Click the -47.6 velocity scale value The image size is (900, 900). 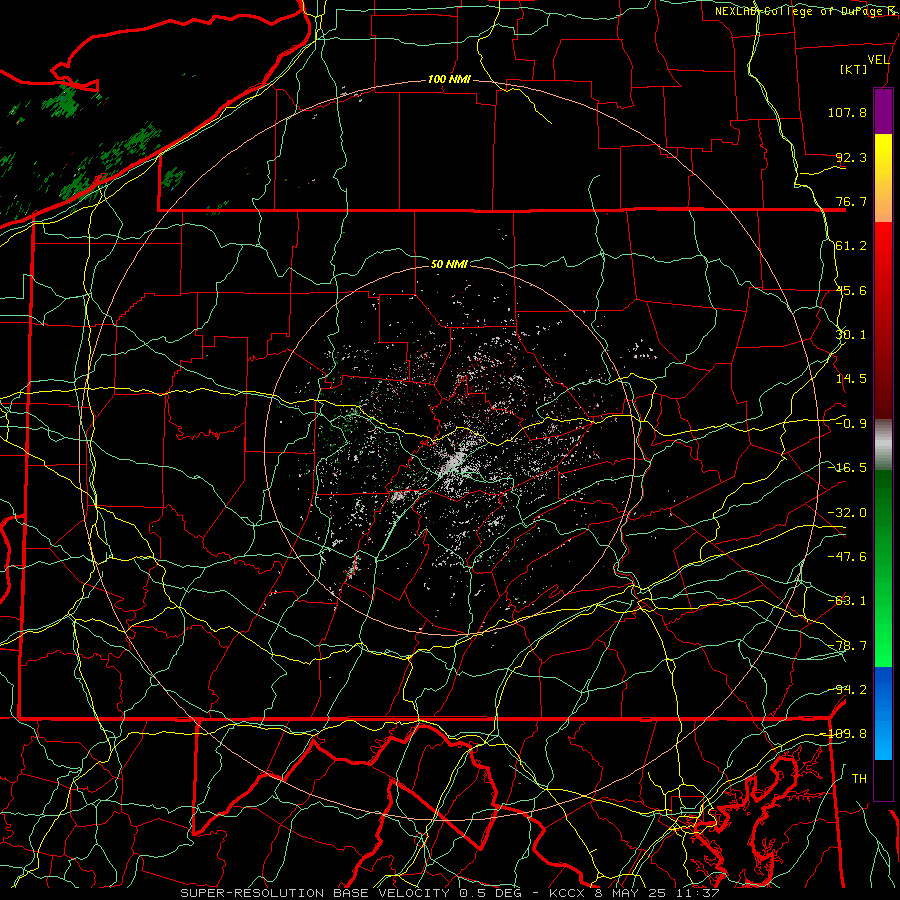click(x=847, y=557)
